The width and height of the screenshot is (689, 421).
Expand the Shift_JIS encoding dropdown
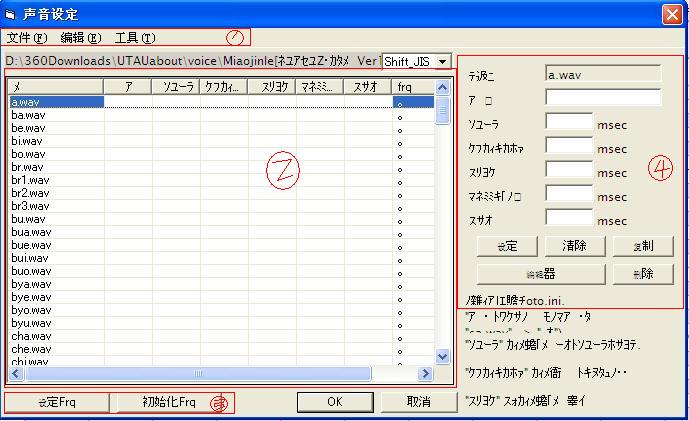point(442,62)
